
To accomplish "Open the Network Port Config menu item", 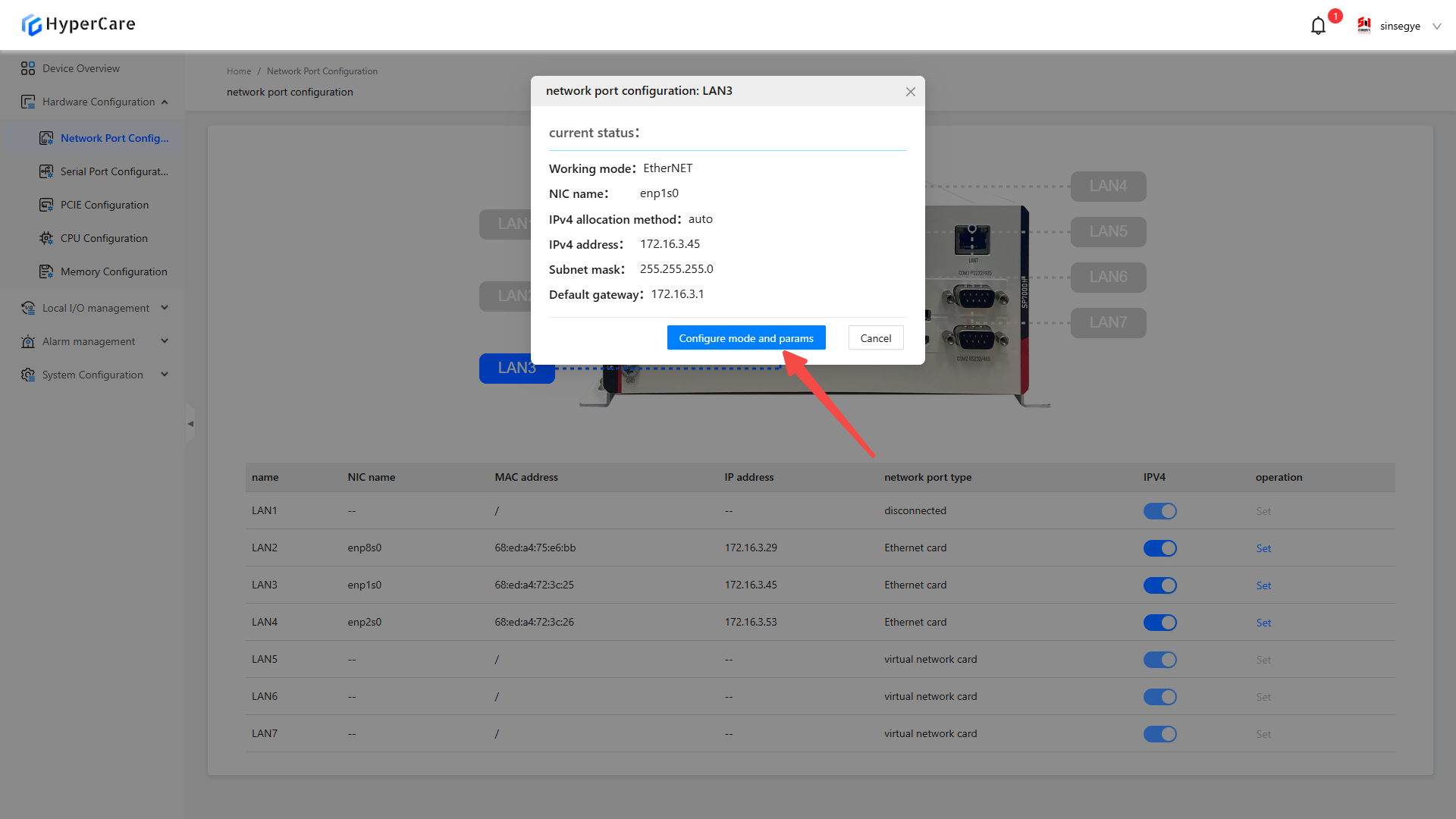I will coord(114,138).
